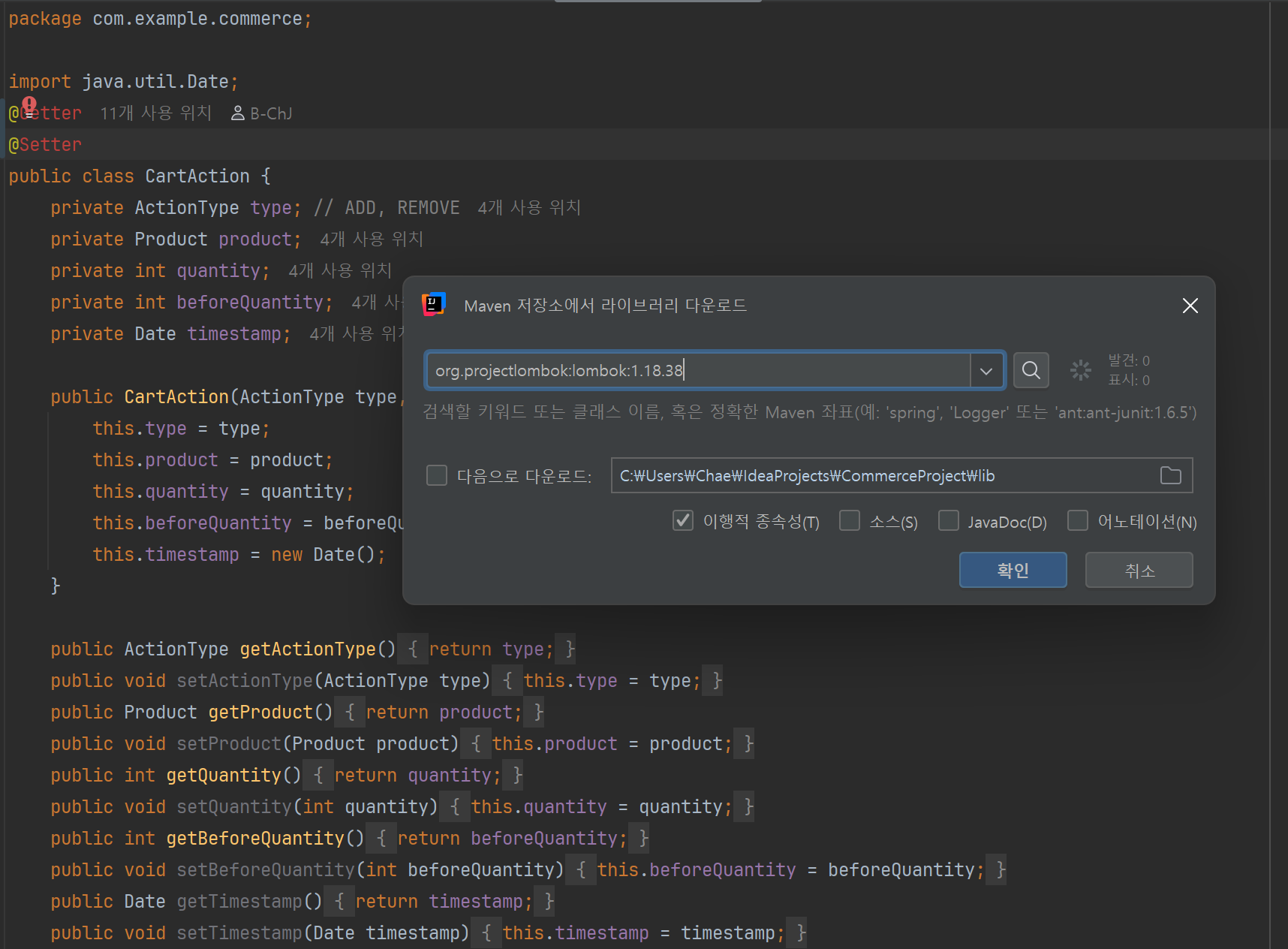
Task: Check the 소스(S) checkbox
Action: click(x=850, y=520)
